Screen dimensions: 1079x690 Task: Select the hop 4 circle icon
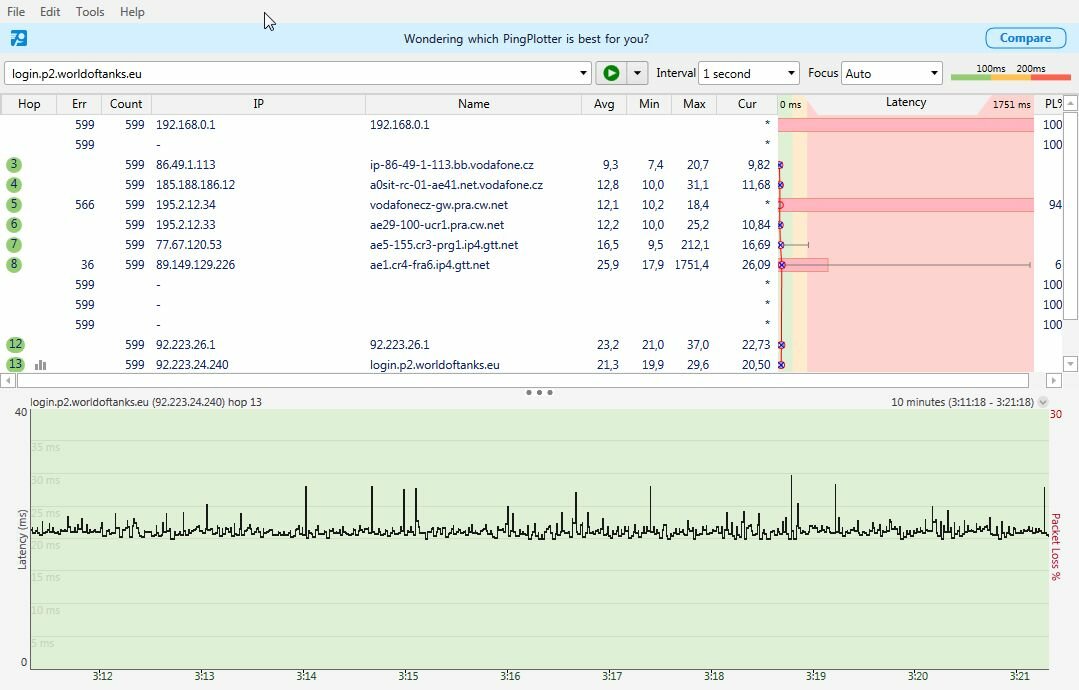[x=14, y=184]
